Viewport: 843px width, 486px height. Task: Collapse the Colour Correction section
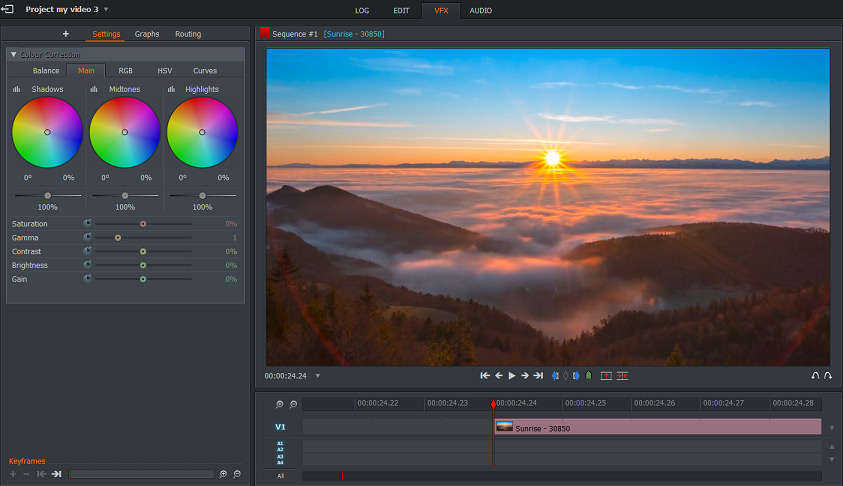[x=13, y=54]
